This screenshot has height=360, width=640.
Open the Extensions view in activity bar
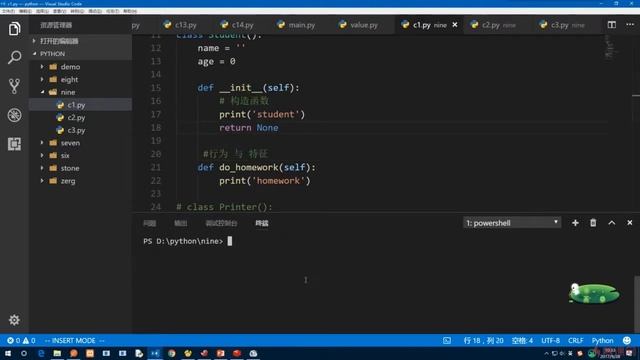[x=14, y=144]
